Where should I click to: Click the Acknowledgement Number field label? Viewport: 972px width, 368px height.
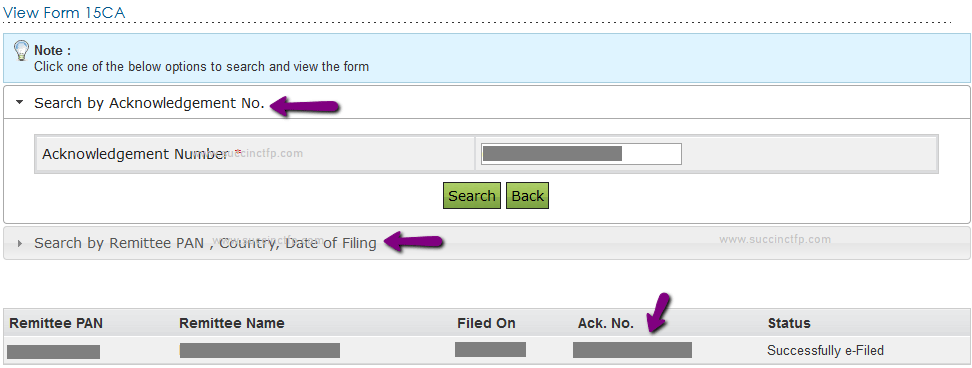136,154
